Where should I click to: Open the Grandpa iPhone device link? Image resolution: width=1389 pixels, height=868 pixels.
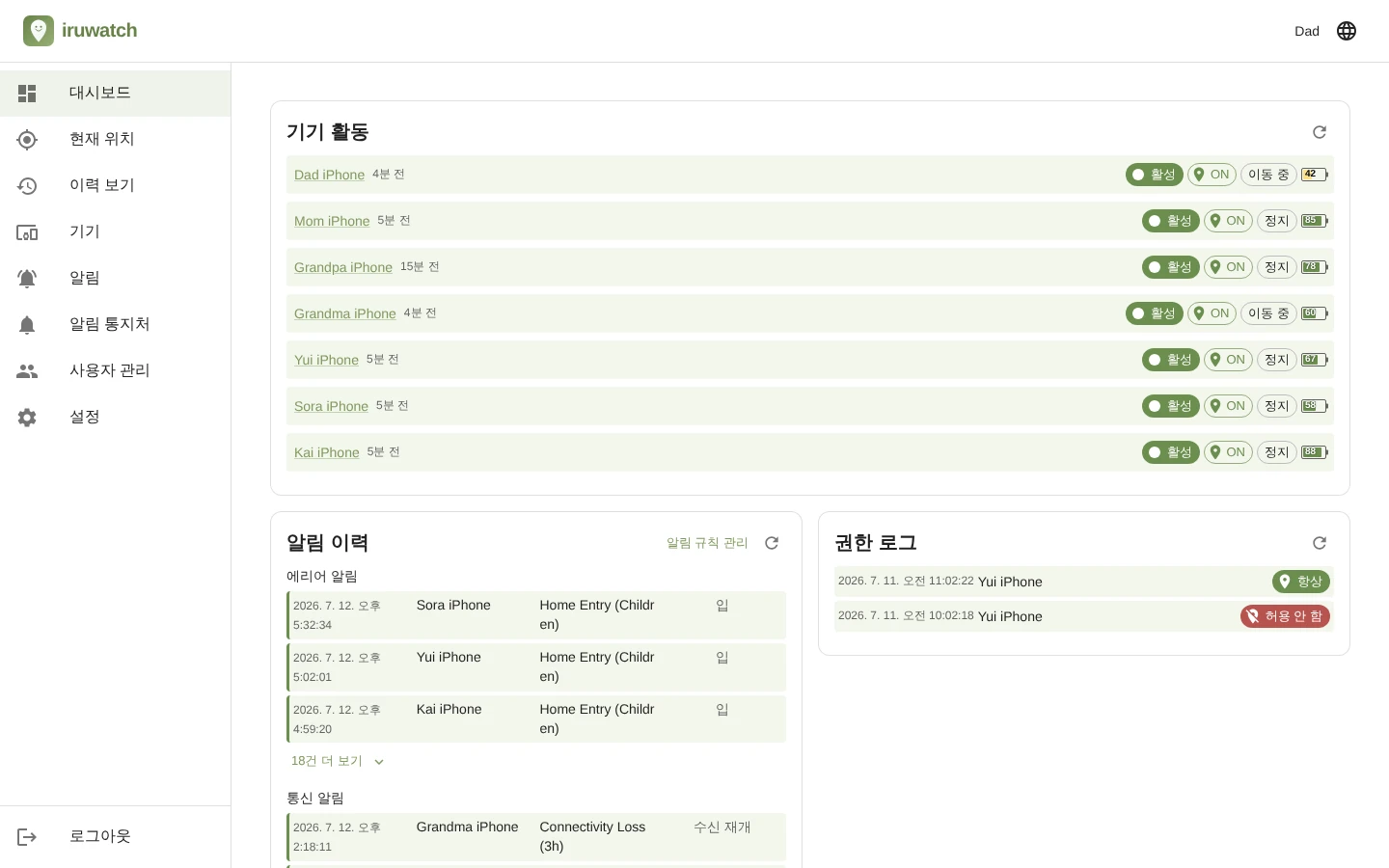[x=343, y=267]
